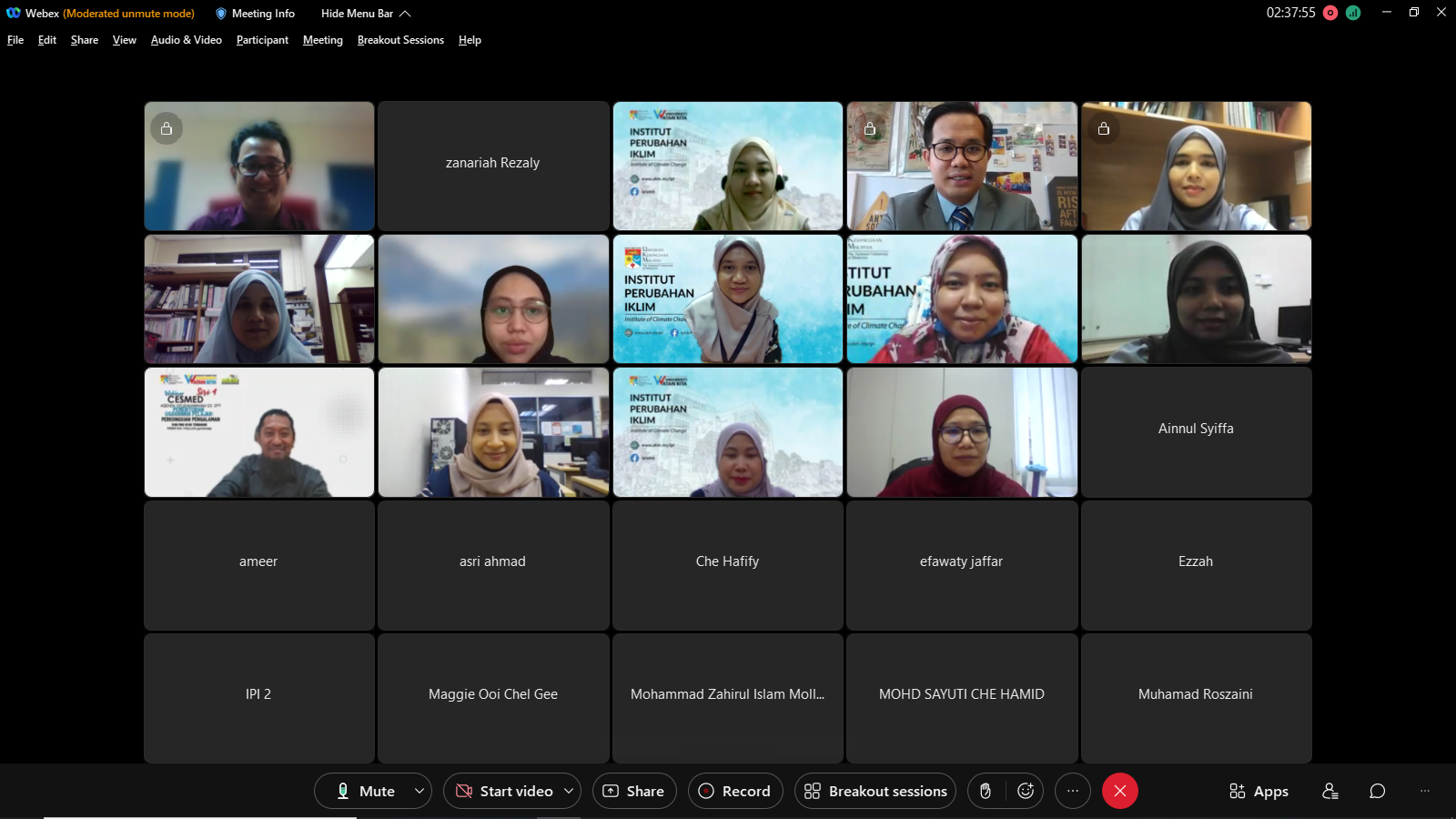Click the red recording indicator icon
1456x819 pixels.
click(x=1330, y=13)
